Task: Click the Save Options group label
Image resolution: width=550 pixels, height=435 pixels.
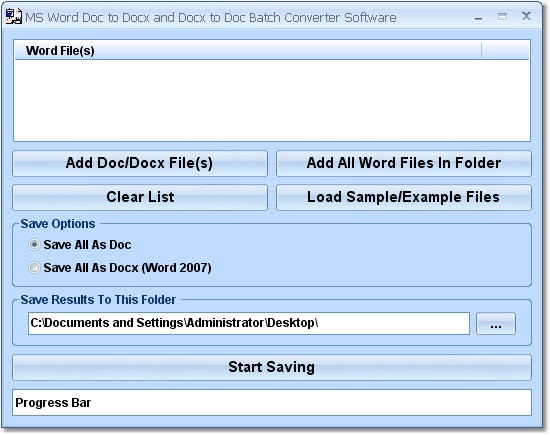Action: pyautogui.click(x=58, y=224)
